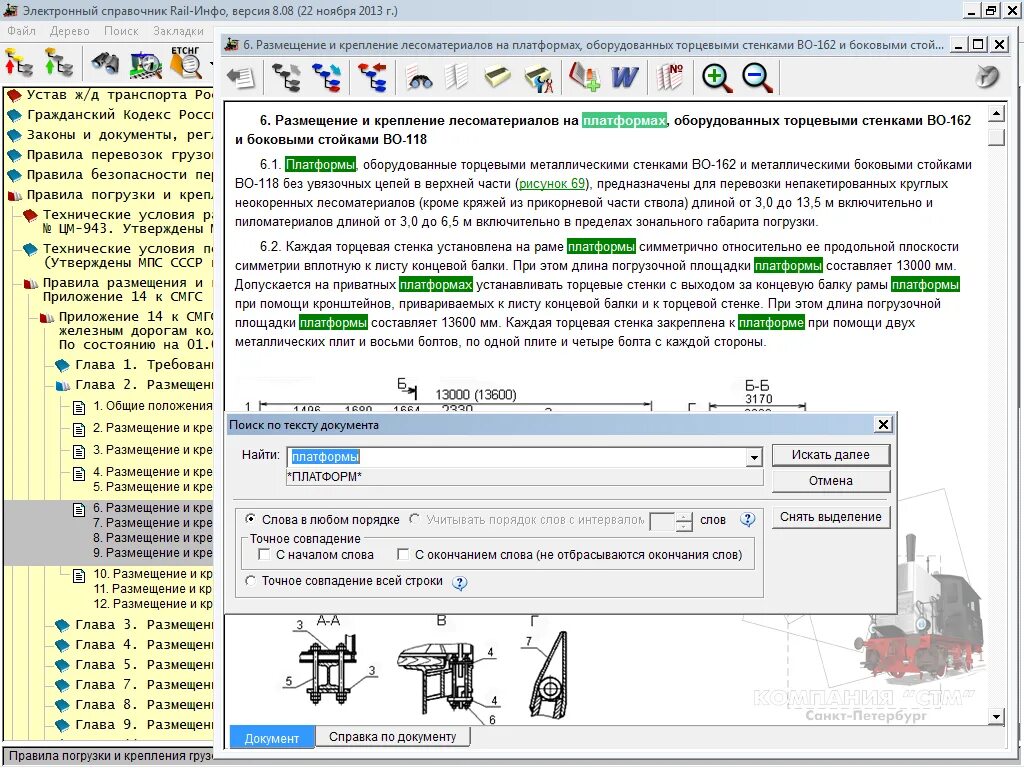Click the document vertical scrollbar thumb

pos(996,137)
